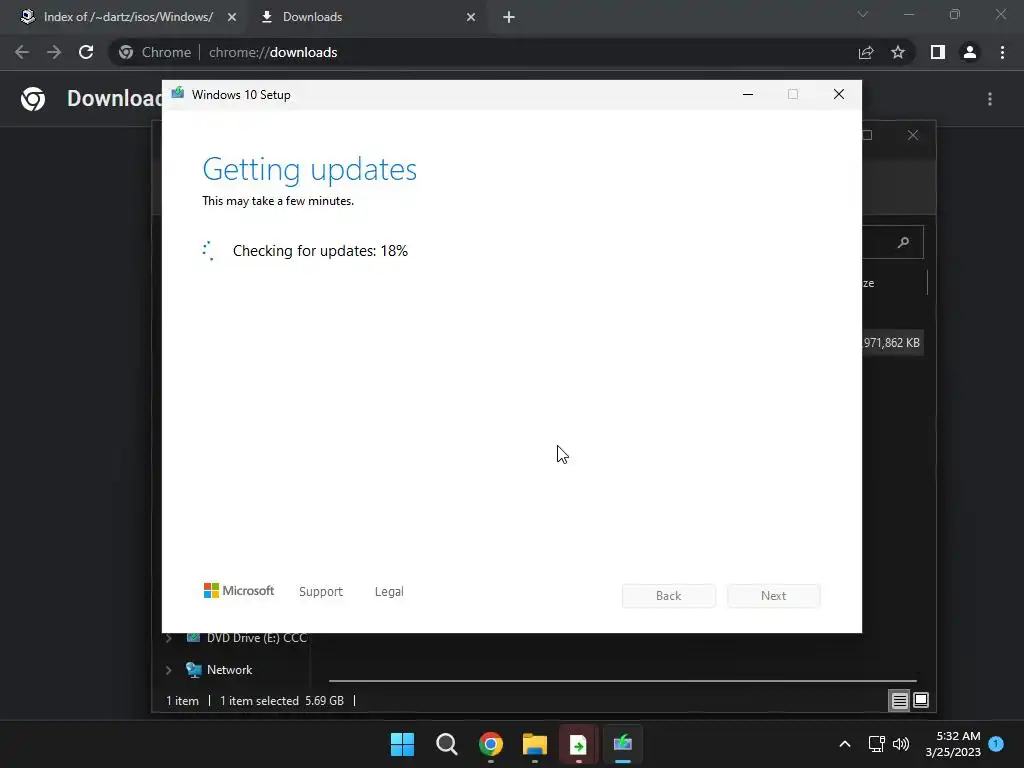Open the notification badge in the tray

[x=996, y=743]
